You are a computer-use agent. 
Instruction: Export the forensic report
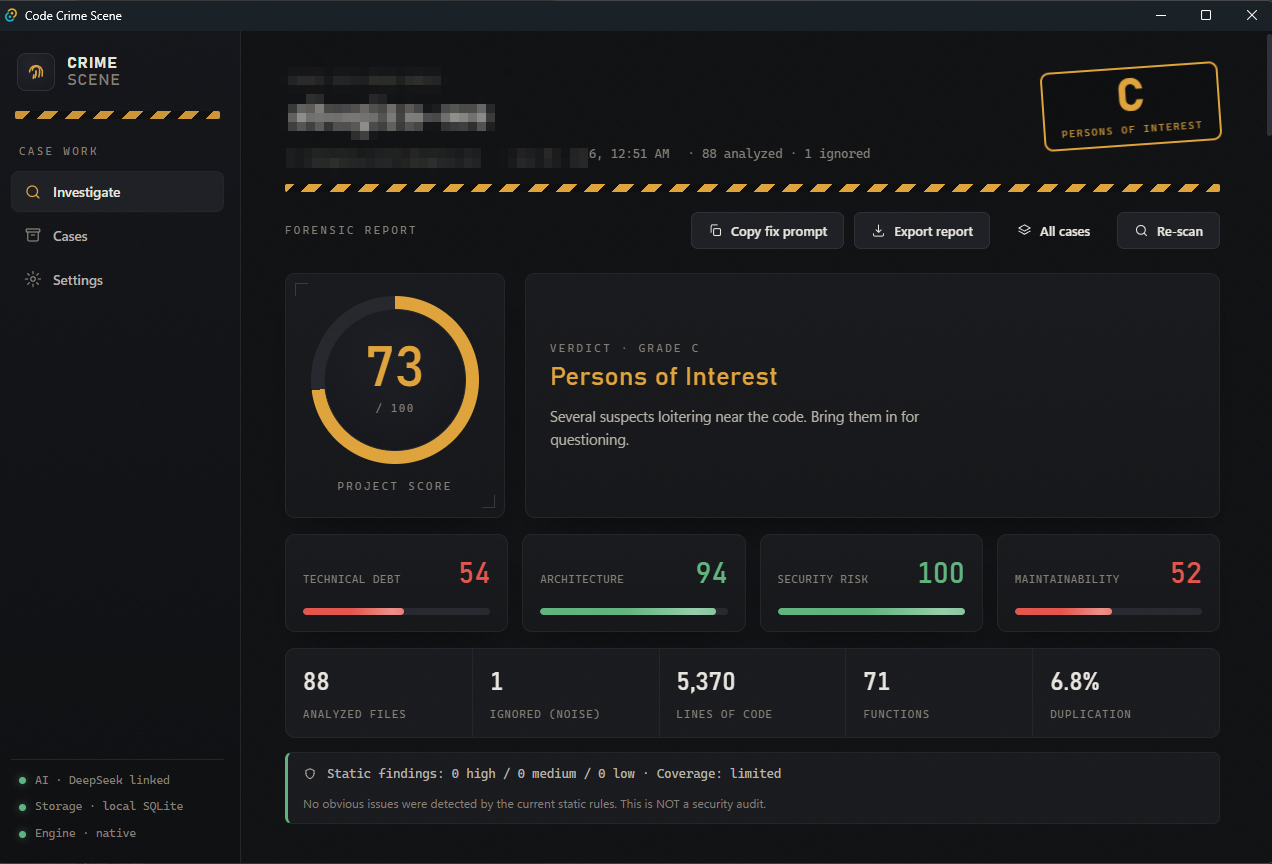click(922, 231)
